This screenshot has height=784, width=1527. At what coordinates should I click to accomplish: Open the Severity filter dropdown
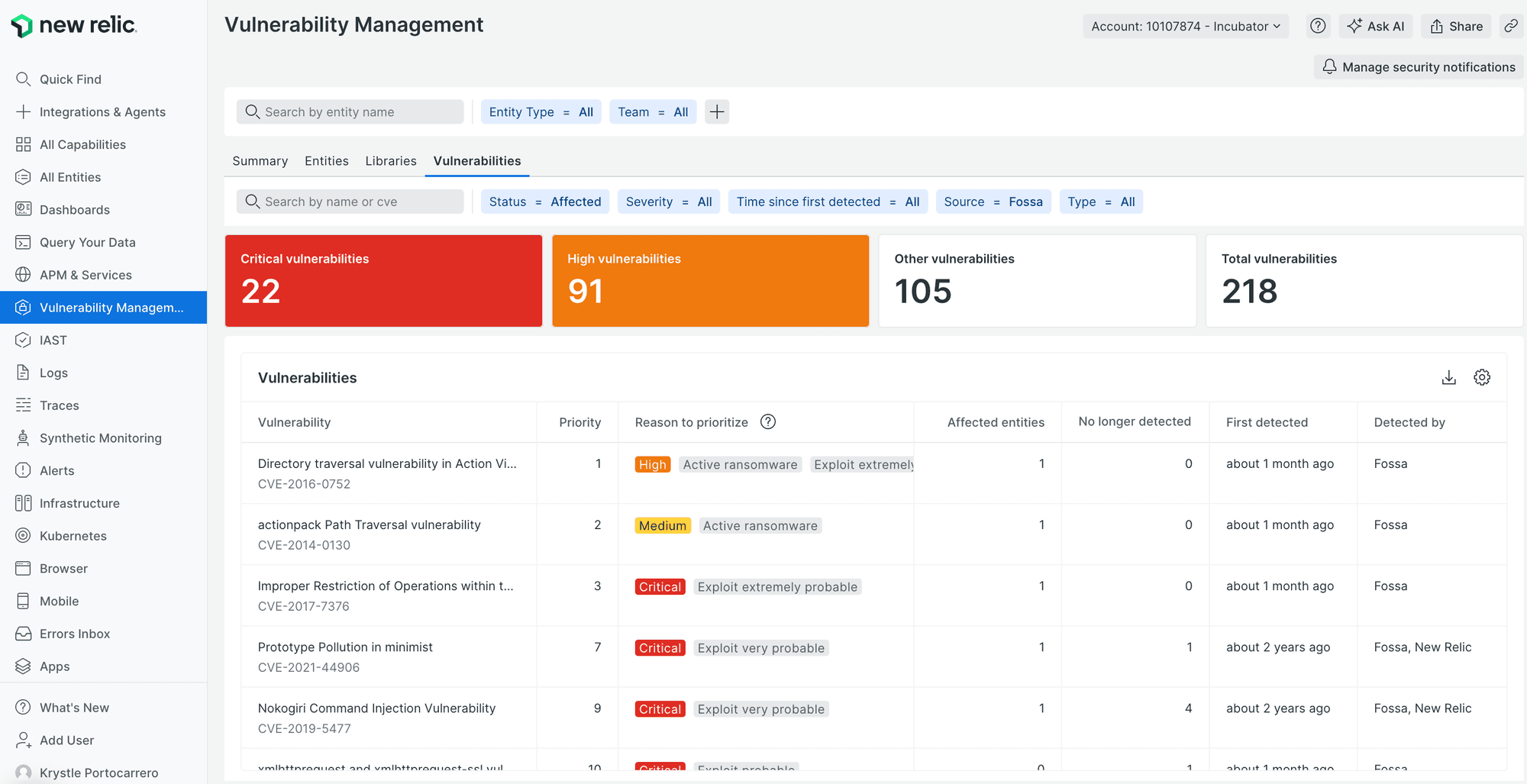(x=668, y=202)
